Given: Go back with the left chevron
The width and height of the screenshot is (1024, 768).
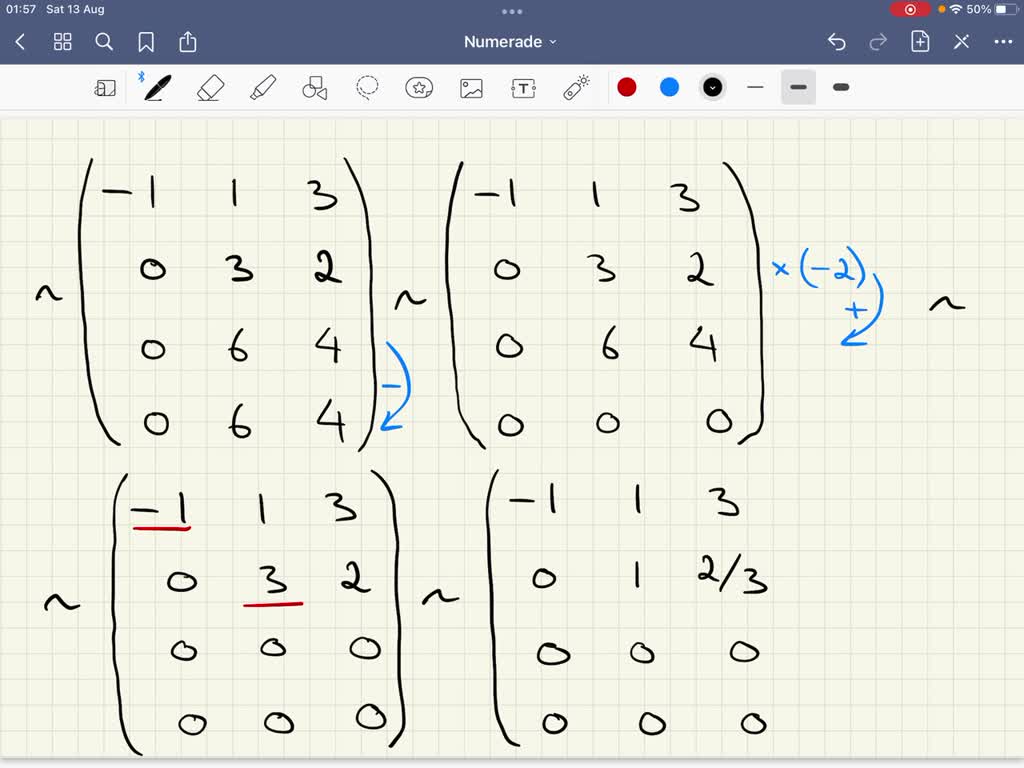Looking at the screenshot, I should tap(20, 42).
